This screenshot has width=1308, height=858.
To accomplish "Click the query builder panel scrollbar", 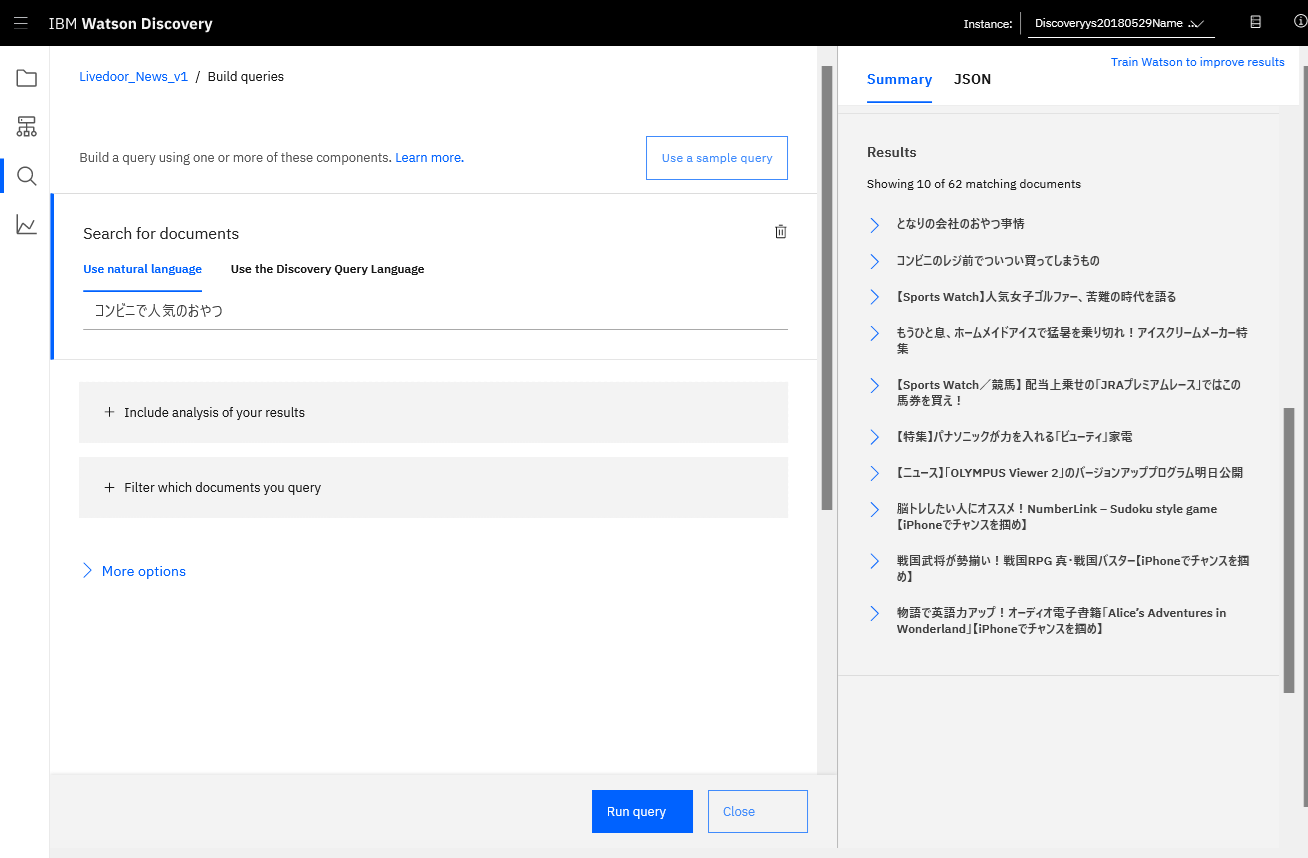I will click(x=826, y=288).
